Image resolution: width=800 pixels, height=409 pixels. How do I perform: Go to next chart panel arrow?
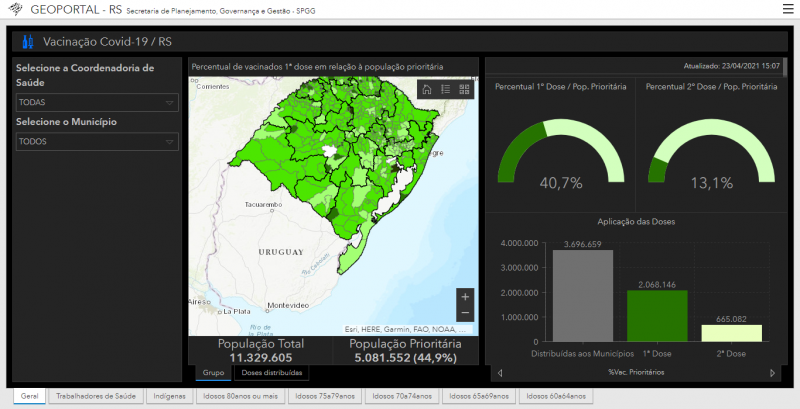coord(772,373)
